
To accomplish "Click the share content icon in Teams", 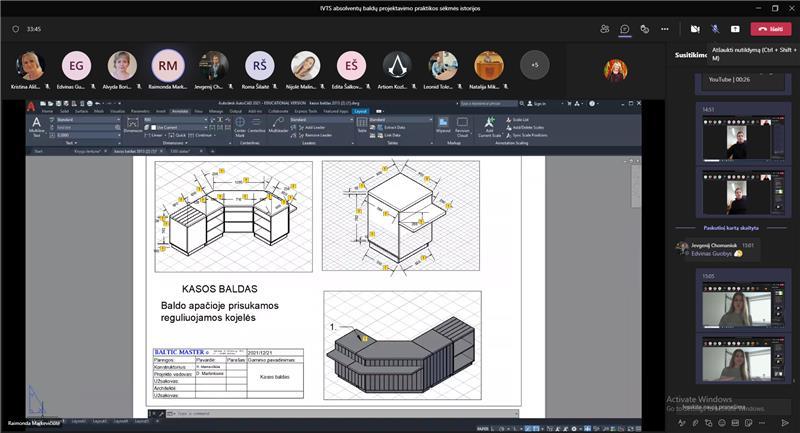I will point(735,29).
